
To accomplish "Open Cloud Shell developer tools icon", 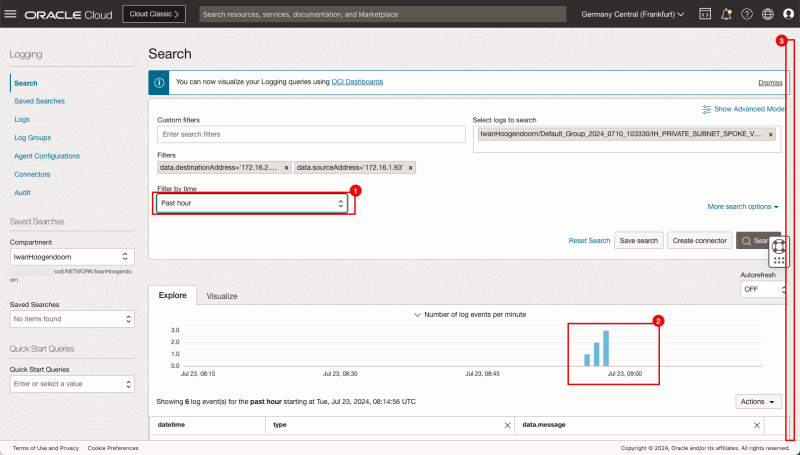I will coord(704,15).
